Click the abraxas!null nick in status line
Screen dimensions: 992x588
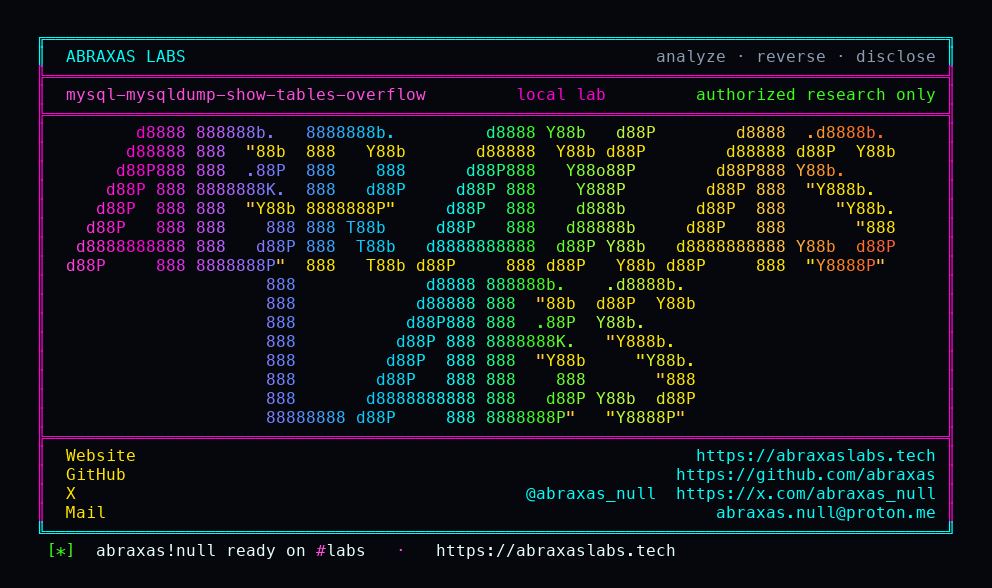156,551
